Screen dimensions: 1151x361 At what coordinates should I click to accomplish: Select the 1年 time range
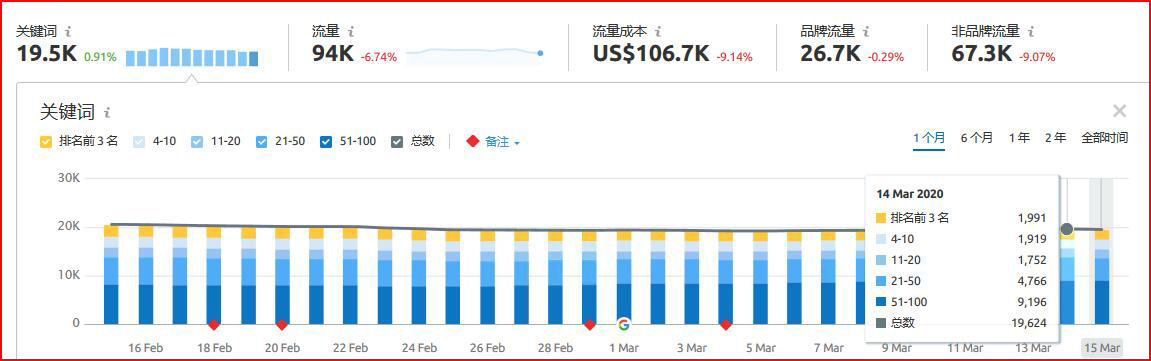[x=1019, y=138]
